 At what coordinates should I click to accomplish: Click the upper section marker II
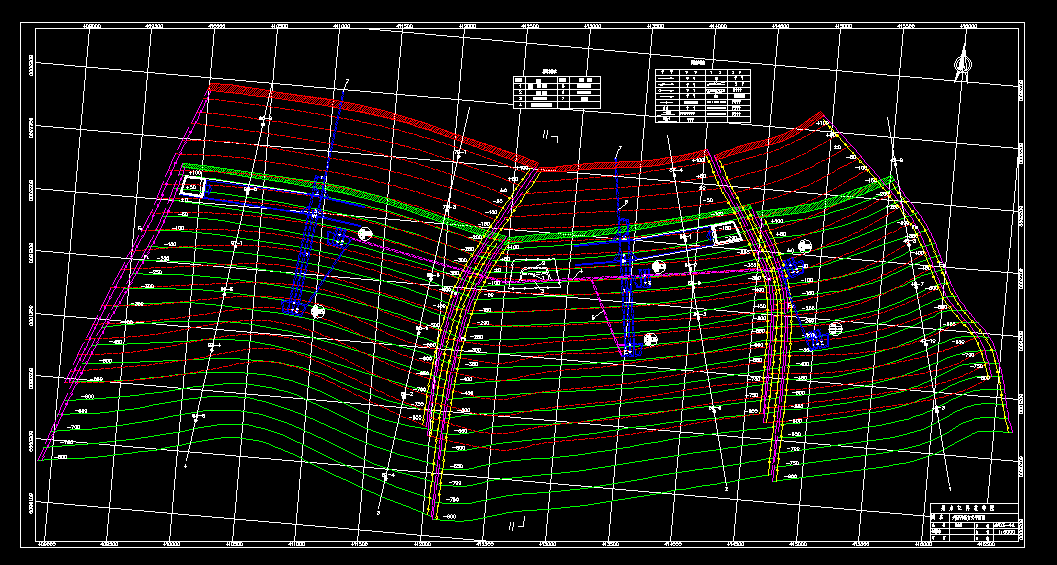pos(551,137)
